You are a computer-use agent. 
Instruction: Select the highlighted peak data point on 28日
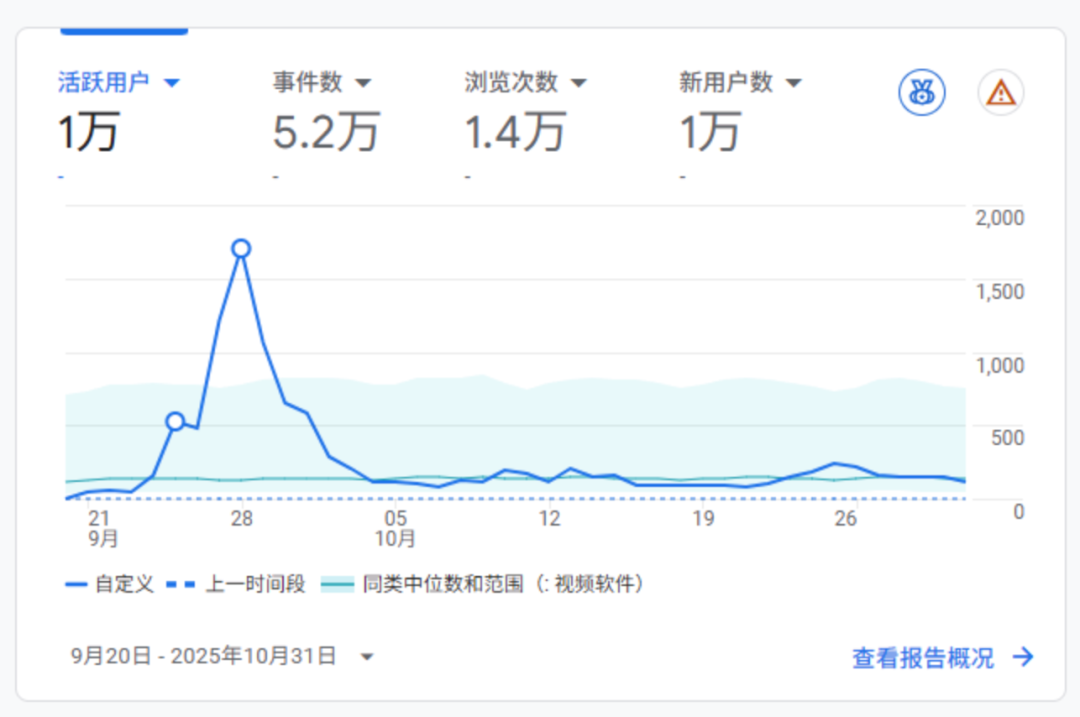pos(241,248)
